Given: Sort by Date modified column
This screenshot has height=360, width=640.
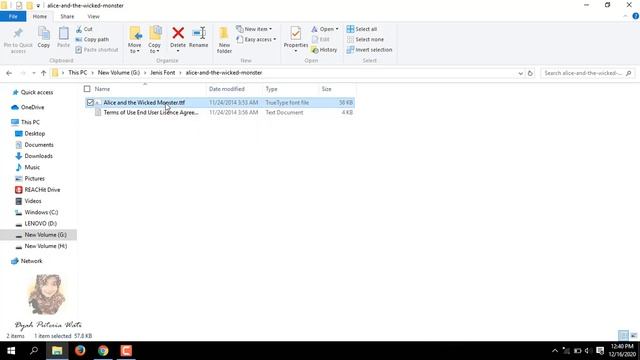Looking at the screenshot, I should (227, 89).
